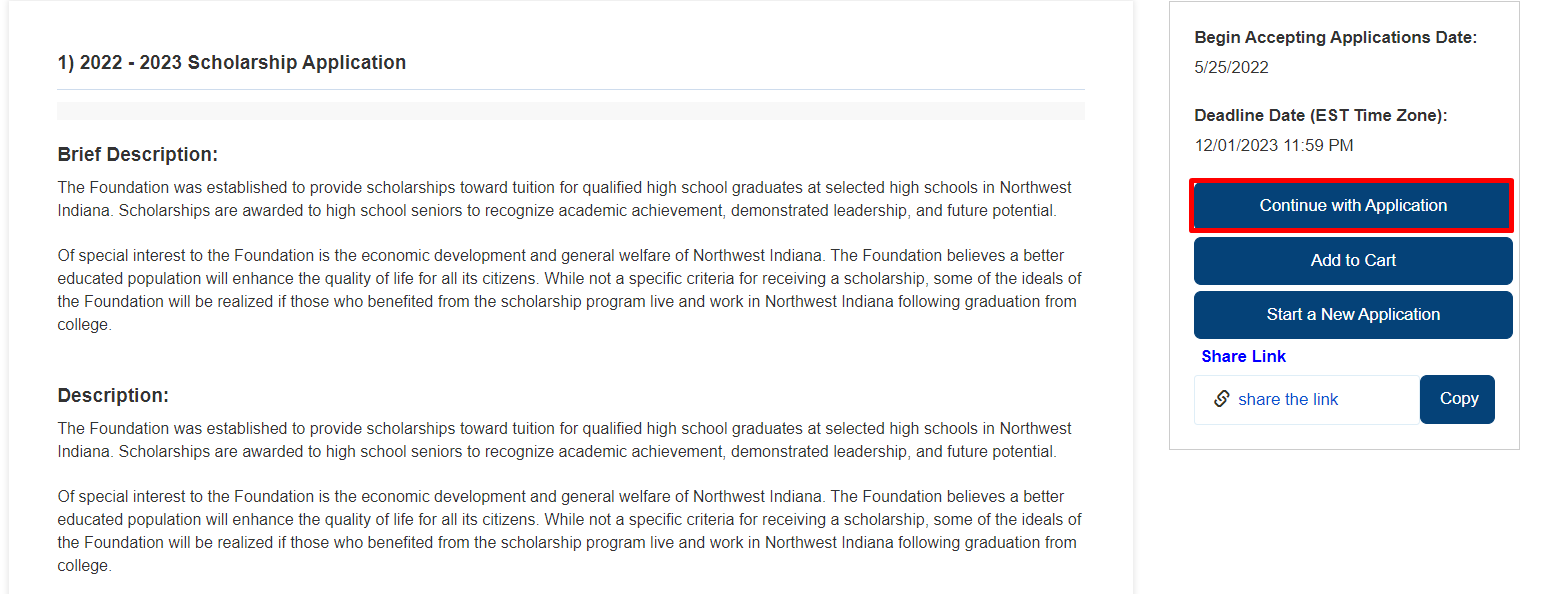Select the Deadline Date (EST Time Zone) label

click(1321, 115)
